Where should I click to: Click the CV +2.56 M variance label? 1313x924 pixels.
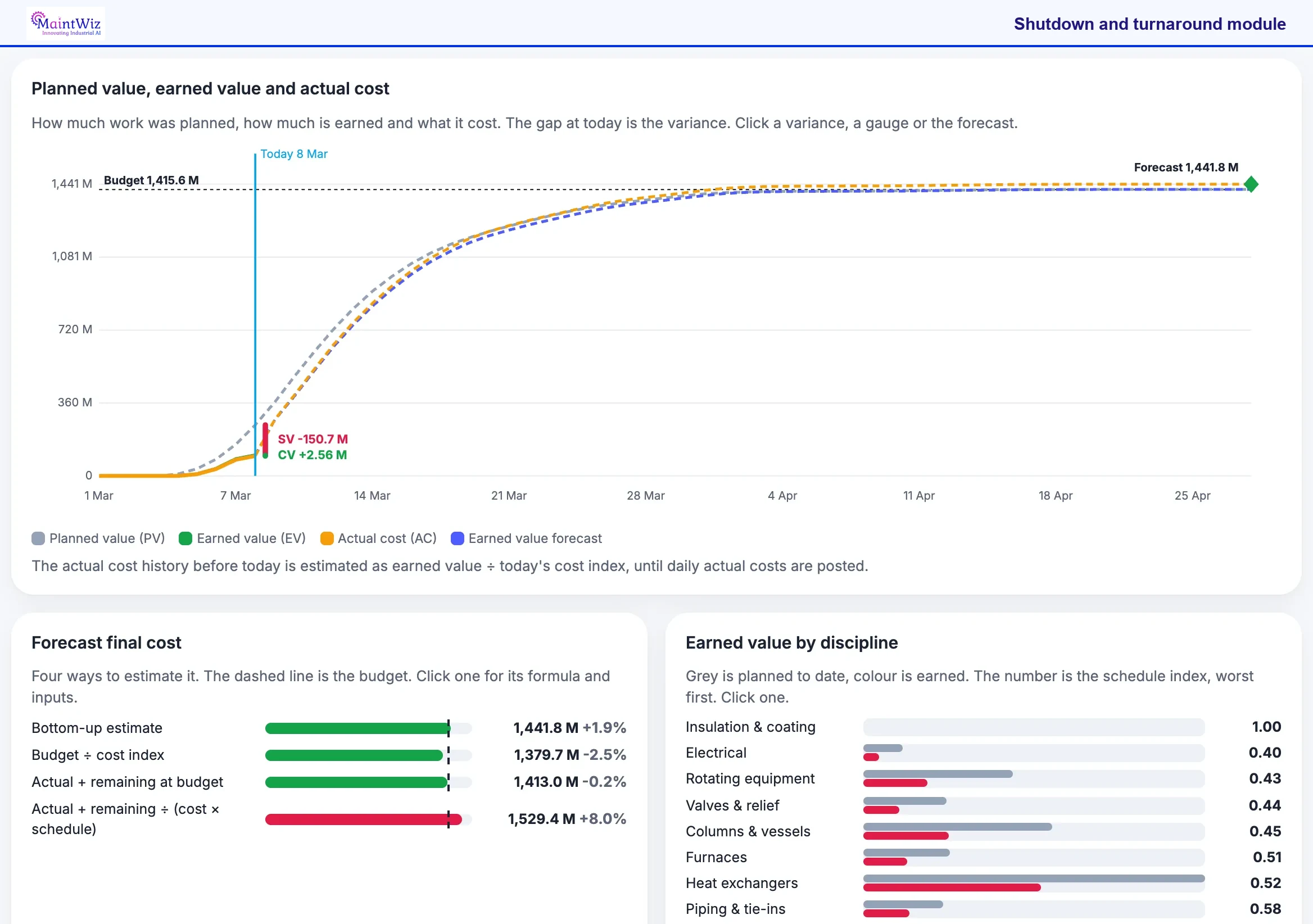tap(313, 455)
